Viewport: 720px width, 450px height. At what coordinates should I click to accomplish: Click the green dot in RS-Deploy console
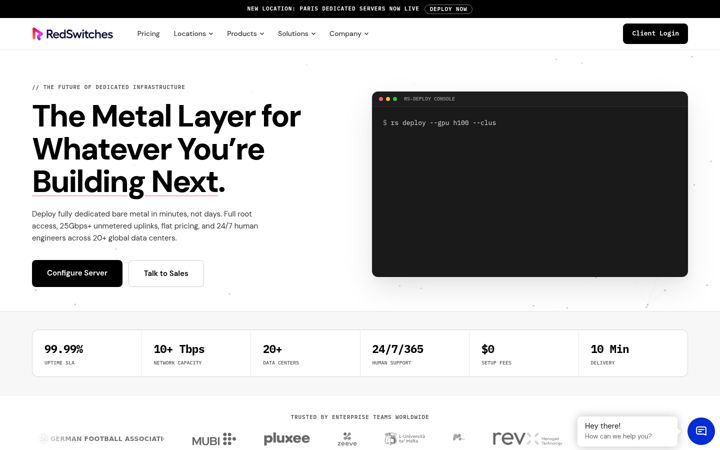tap(394, 99)
